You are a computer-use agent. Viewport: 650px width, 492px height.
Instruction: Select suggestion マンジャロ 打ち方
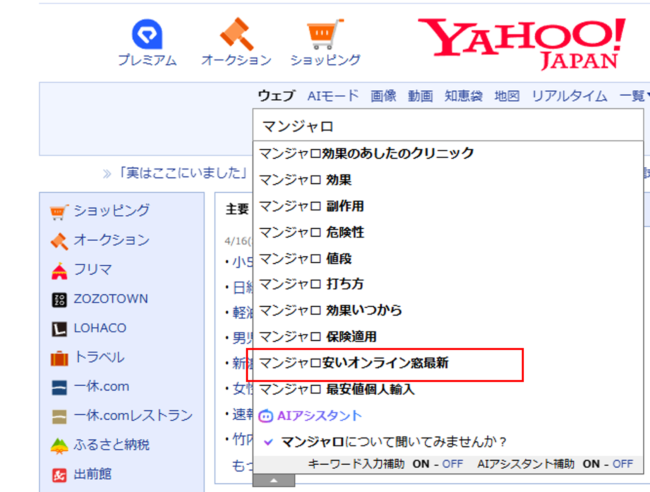pos(448,284)
